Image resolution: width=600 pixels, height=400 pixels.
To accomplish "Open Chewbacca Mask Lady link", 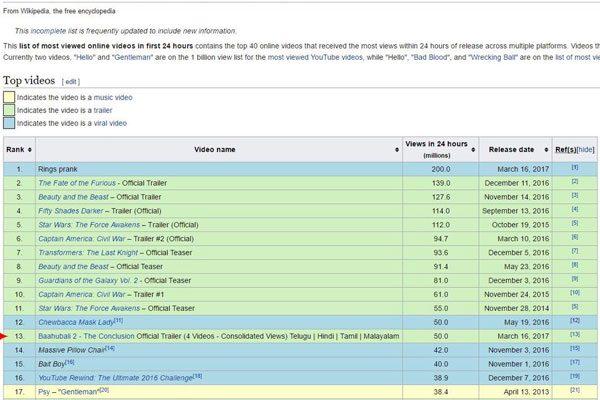I will [76, 322].
